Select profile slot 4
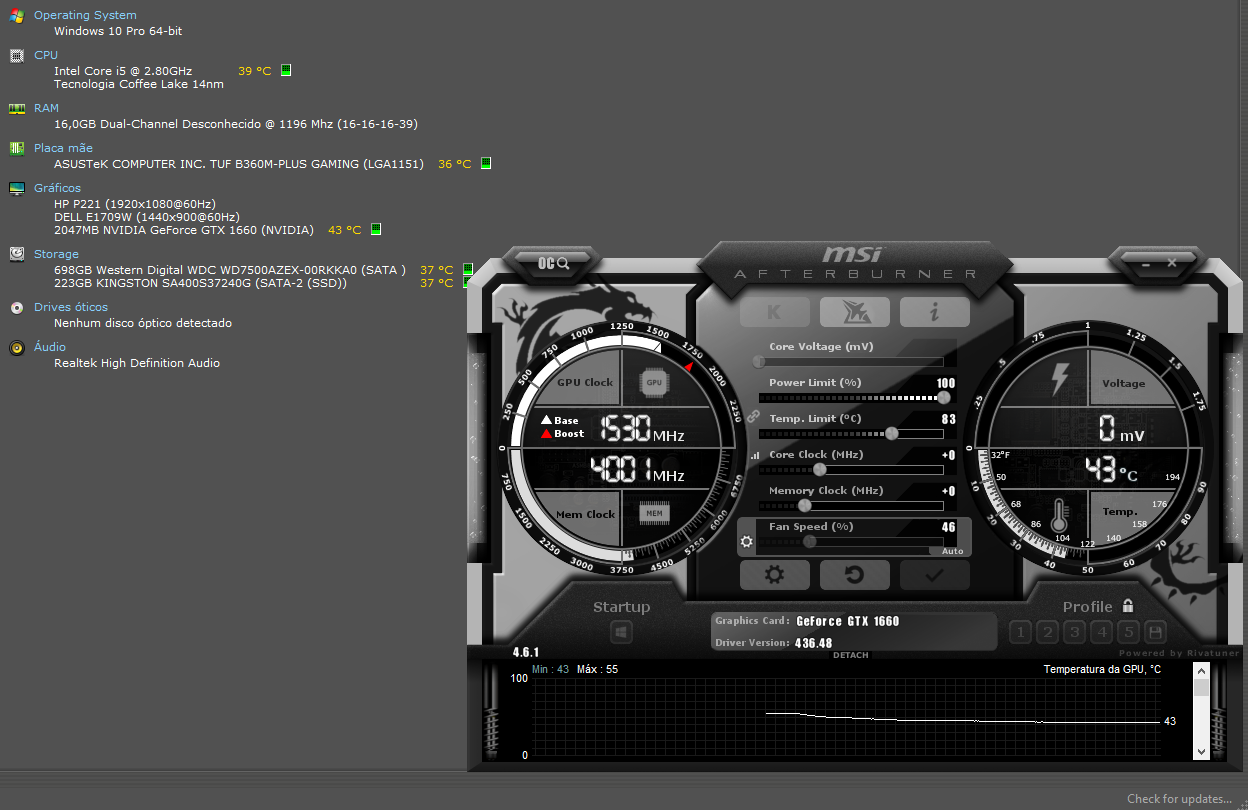This screenshot has height=810, width=1248. point(1101,632)
